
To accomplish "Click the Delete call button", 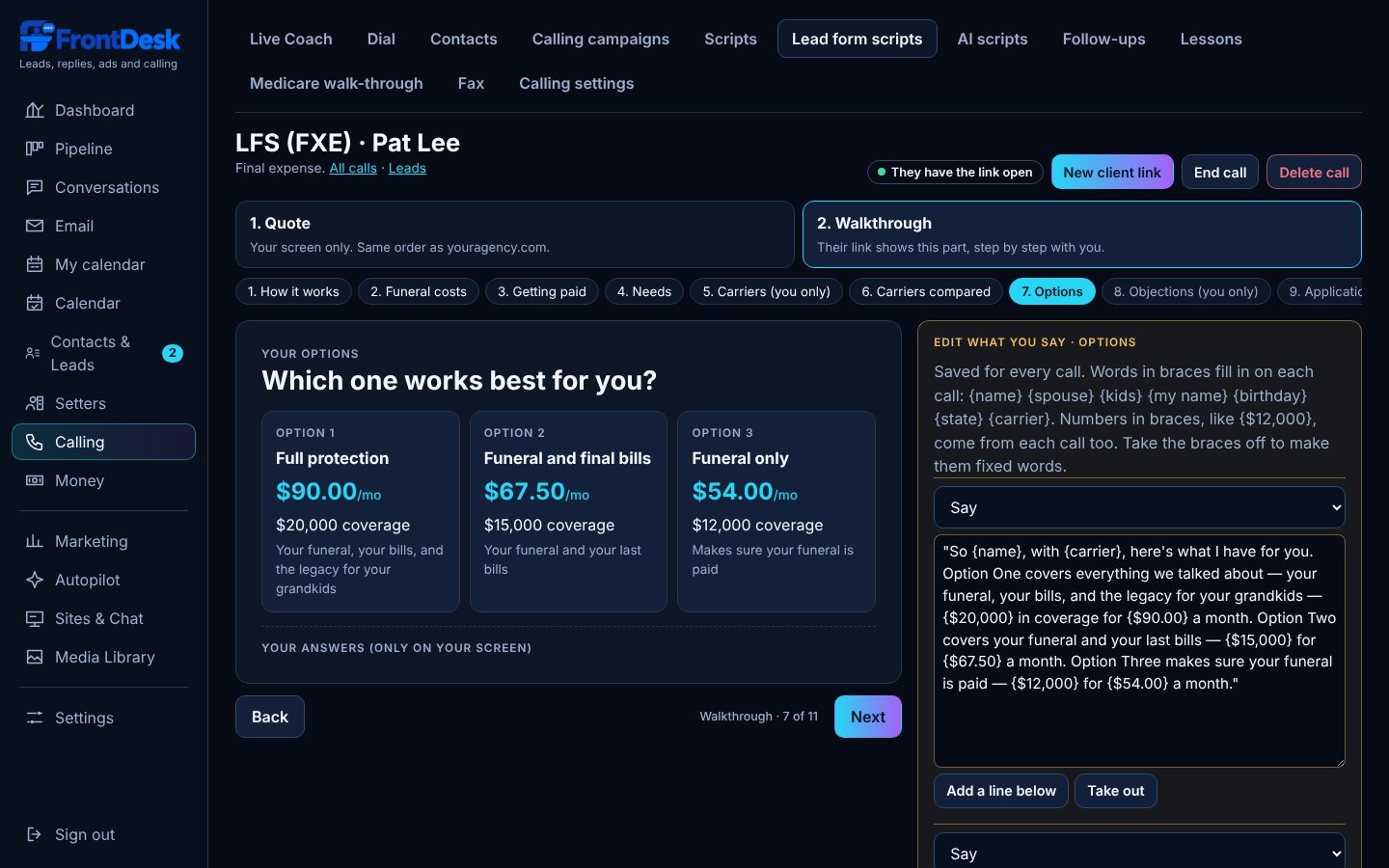I will [1314, 172].
